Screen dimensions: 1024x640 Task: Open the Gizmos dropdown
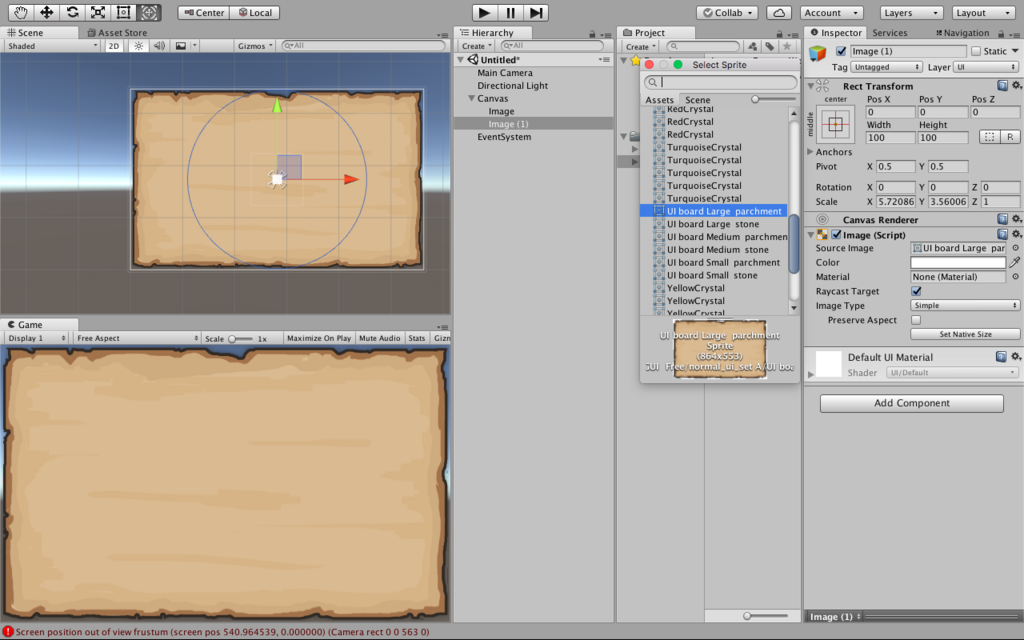click(x=255, y=46)
